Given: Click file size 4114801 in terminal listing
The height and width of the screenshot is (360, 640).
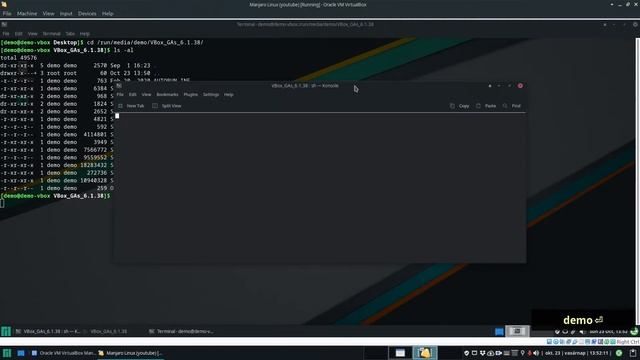Looking at the screenshot, I should tap(95, 134).
